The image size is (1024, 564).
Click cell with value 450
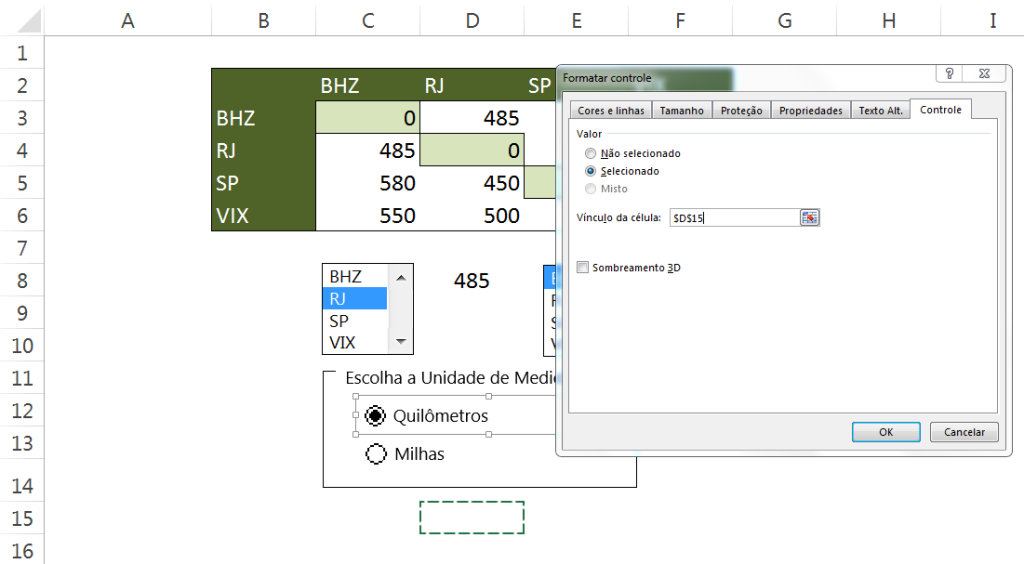pyautogui.click(x=472, y=183)
